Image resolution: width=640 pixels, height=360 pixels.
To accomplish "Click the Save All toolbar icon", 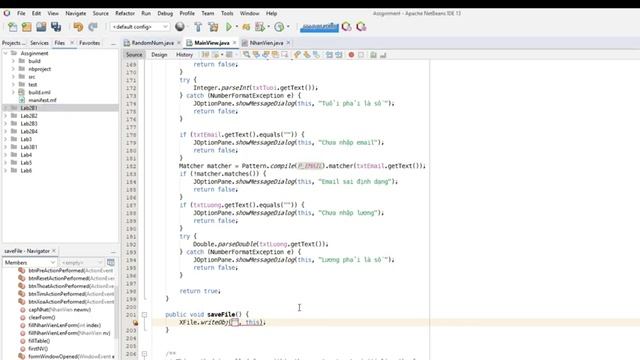I will (56, 27).
